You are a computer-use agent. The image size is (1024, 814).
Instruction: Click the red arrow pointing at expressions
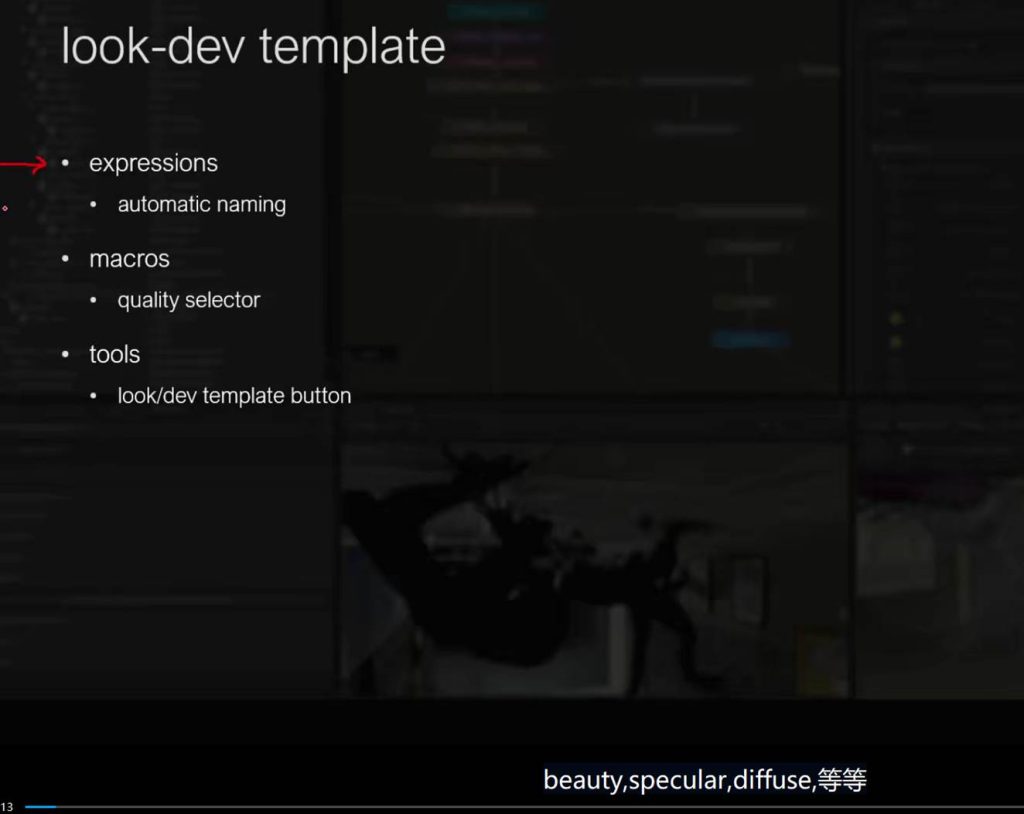[x=24, y=164]
